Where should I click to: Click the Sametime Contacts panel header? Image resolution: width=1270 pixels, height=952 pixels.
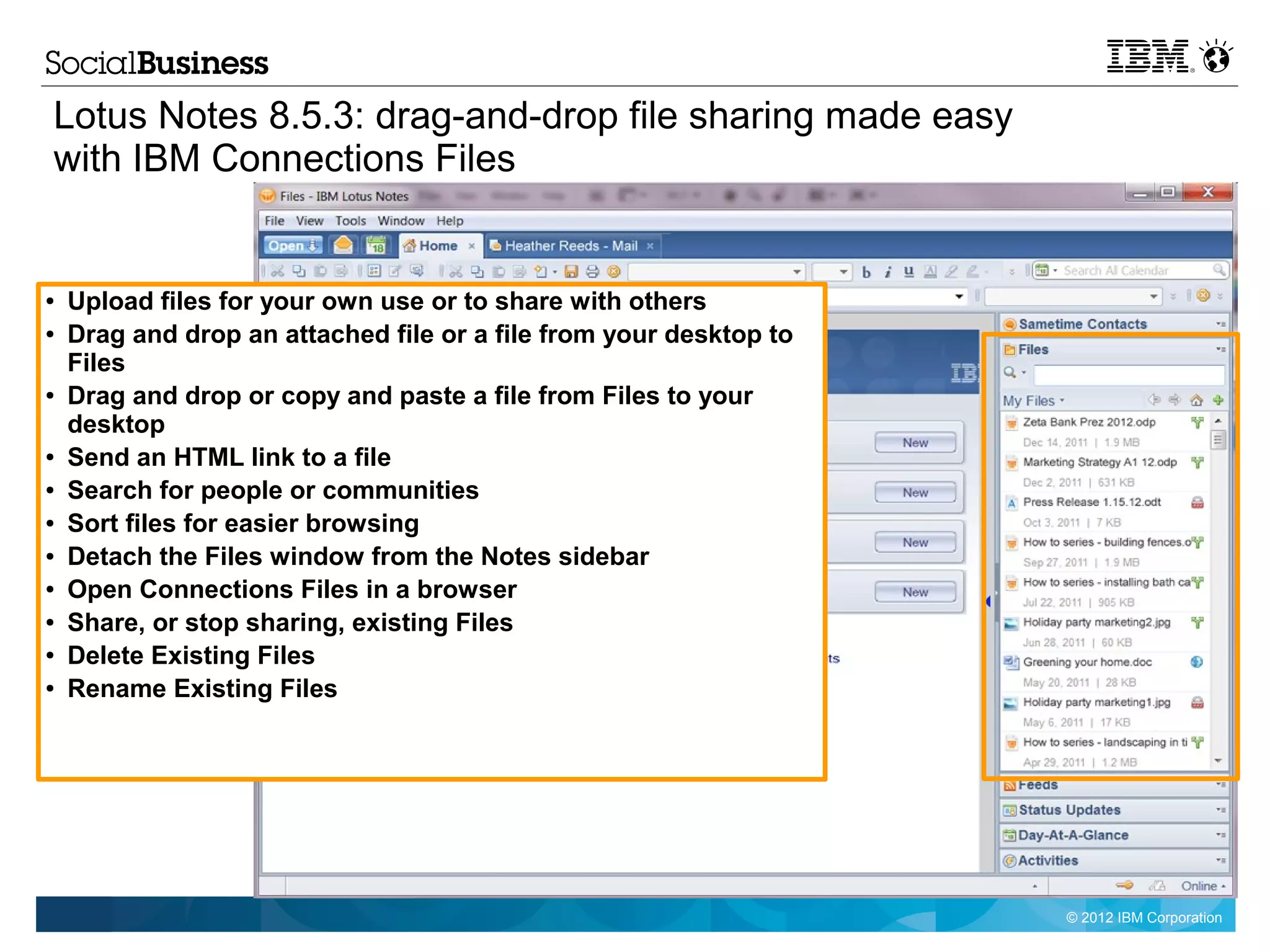point(1114,324)
